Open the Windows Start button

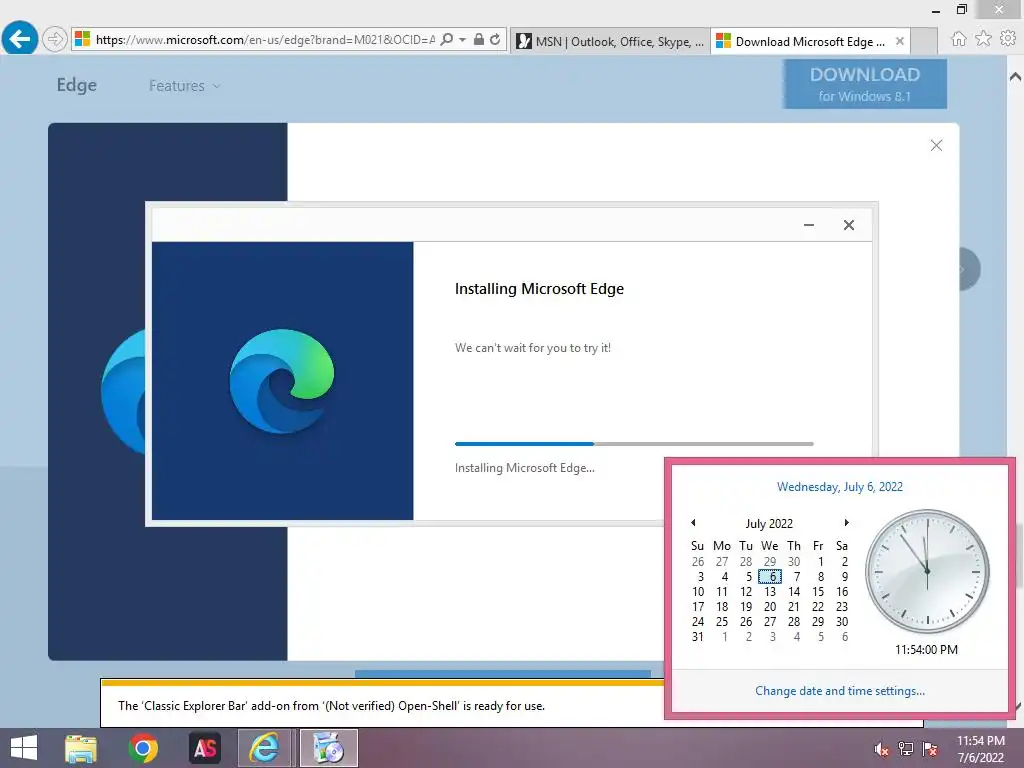coord(24,748)
